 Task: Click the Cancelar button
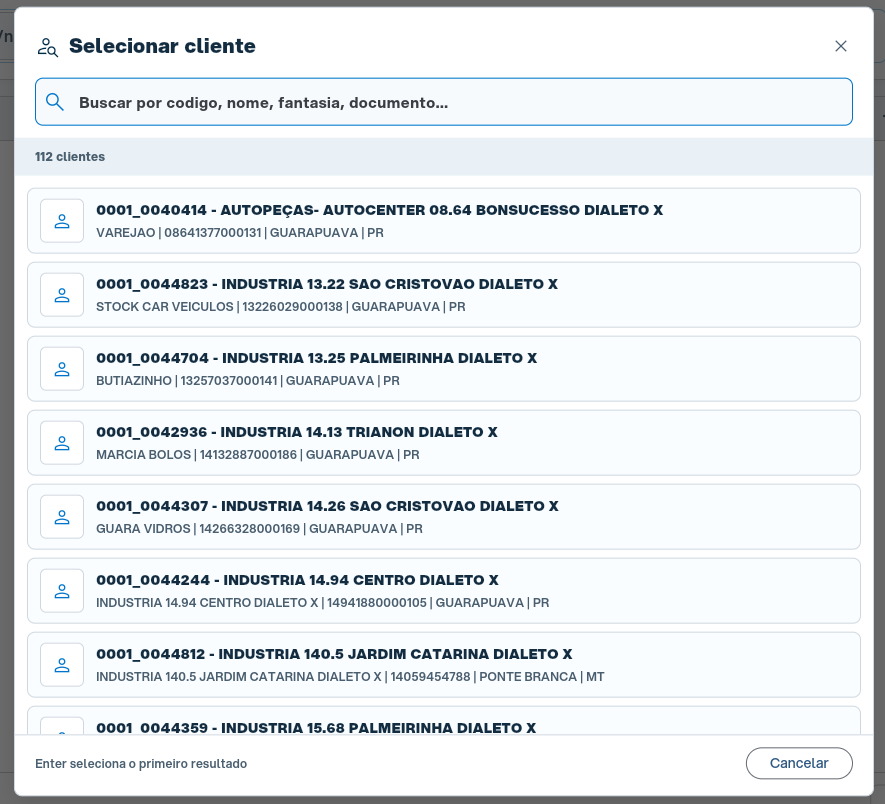pos(799,763)
